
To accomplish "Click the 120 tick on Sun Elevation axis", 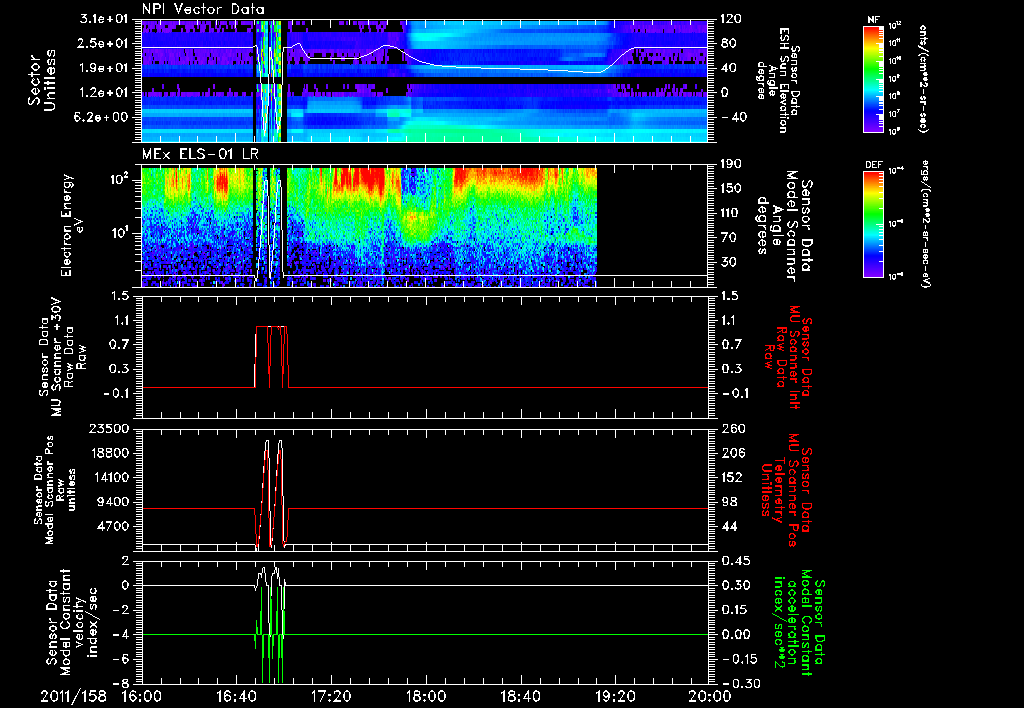I will coord(731,19).
